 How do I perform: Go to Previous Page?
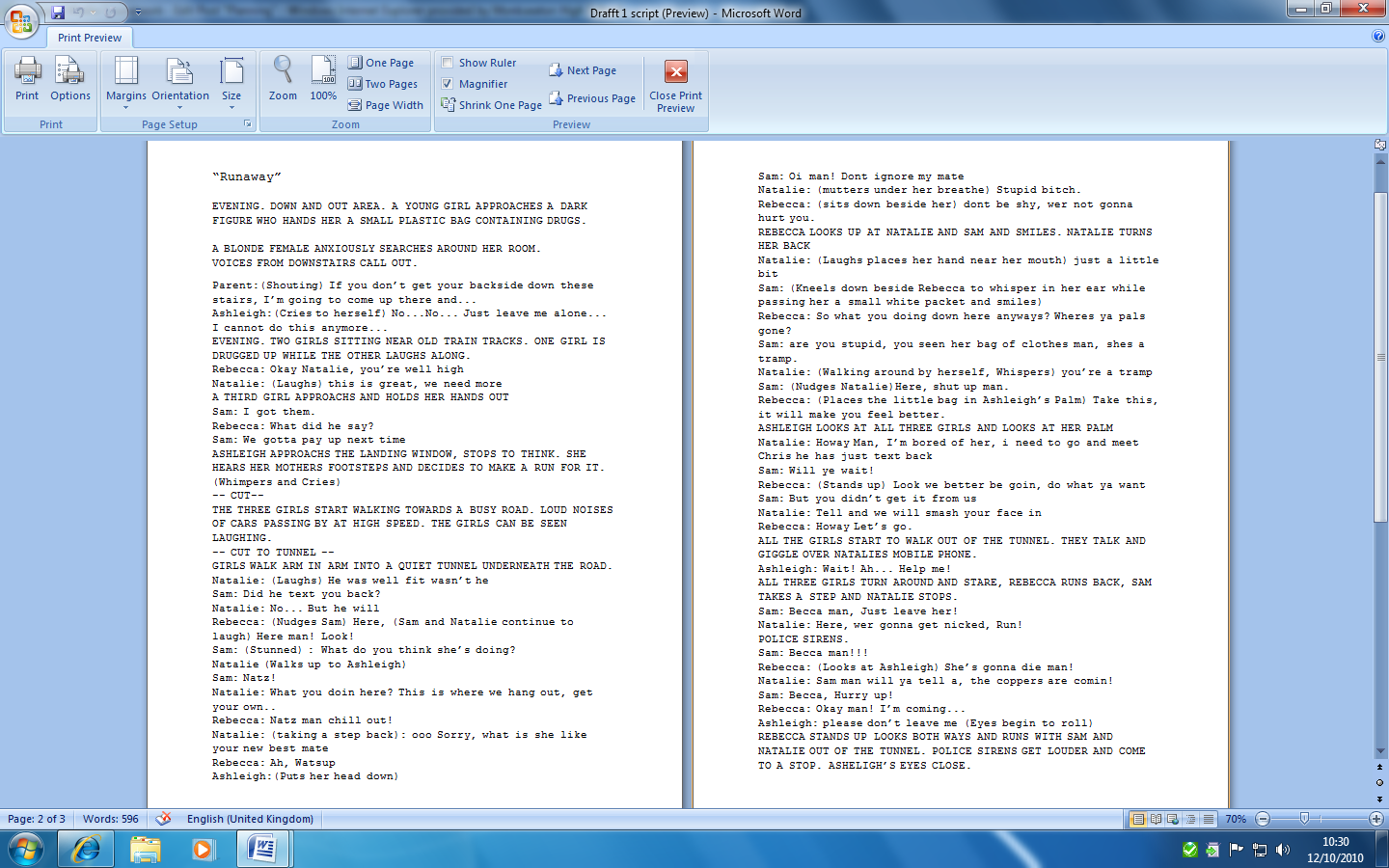pyautogui.click(x=592, y=98)
